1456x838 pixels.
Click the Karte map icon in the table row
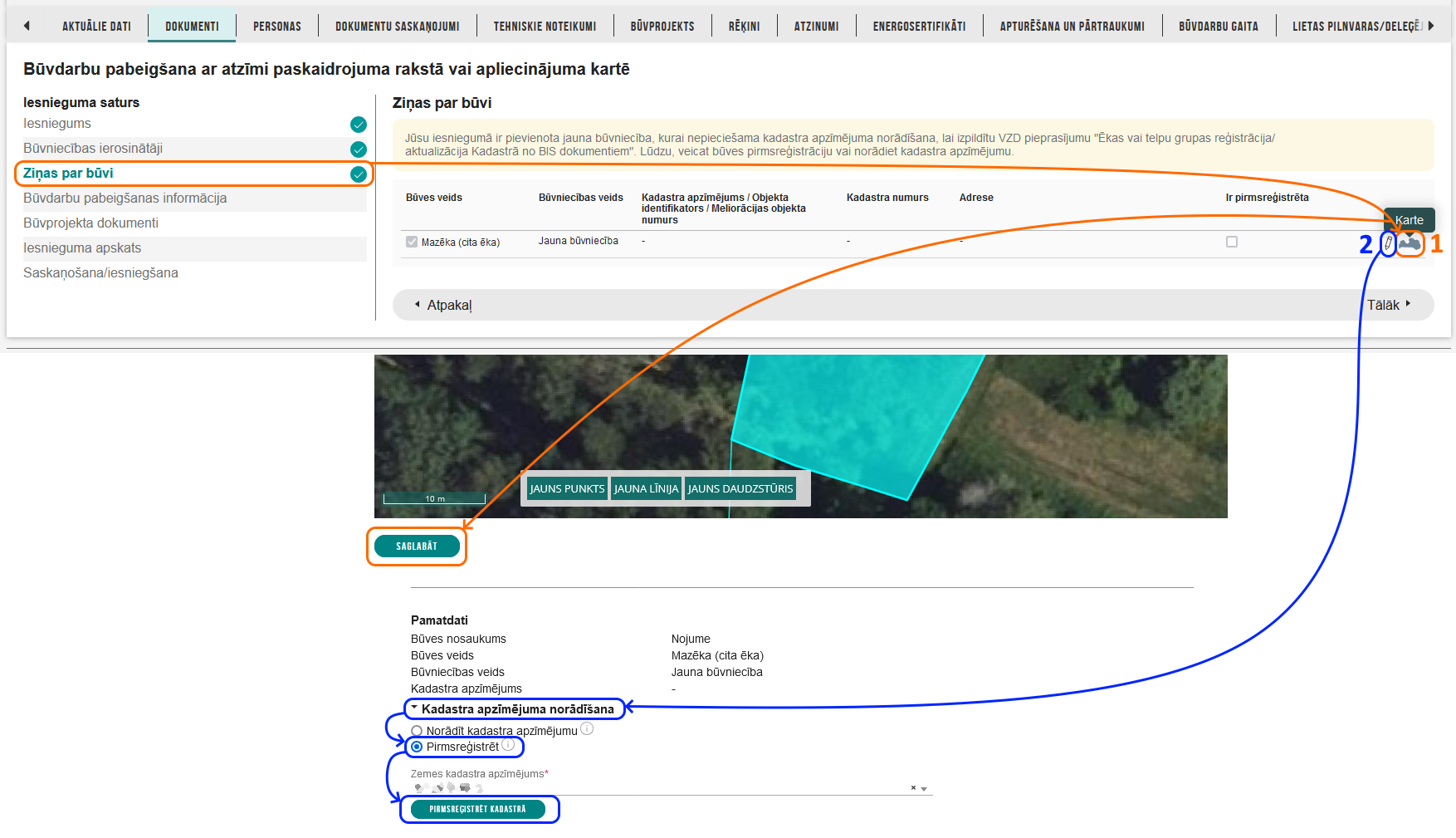(1410, 243)
